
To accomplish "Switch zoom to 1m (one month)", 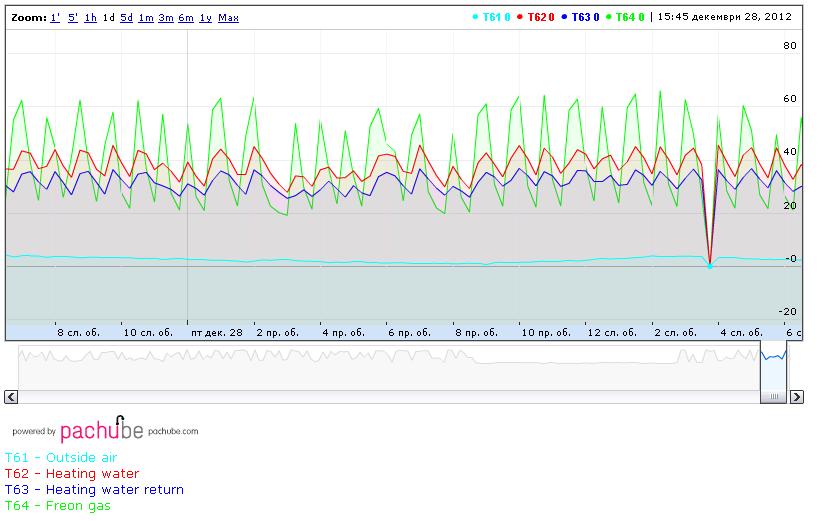I will [146, 18].
